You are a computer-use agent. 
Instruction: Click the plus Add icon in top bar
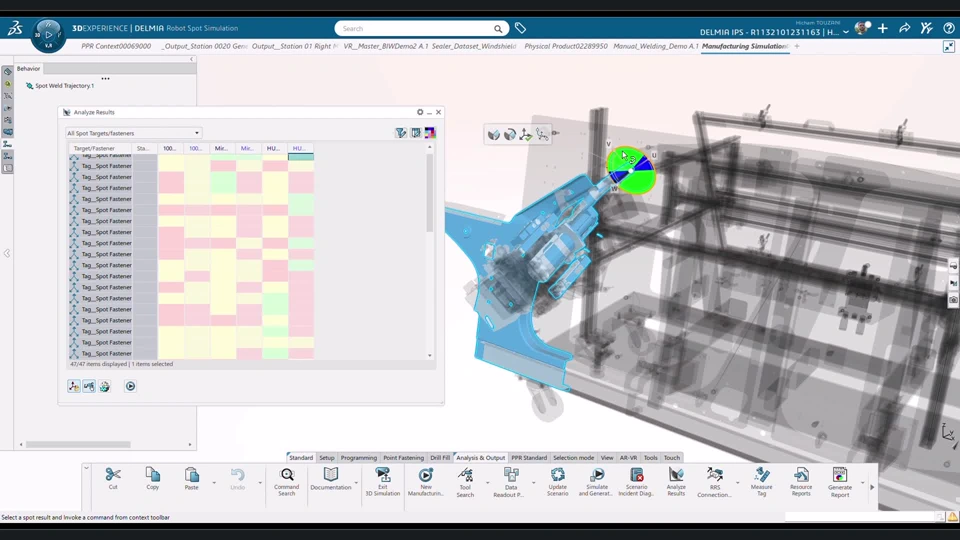(x=883, y=28)
